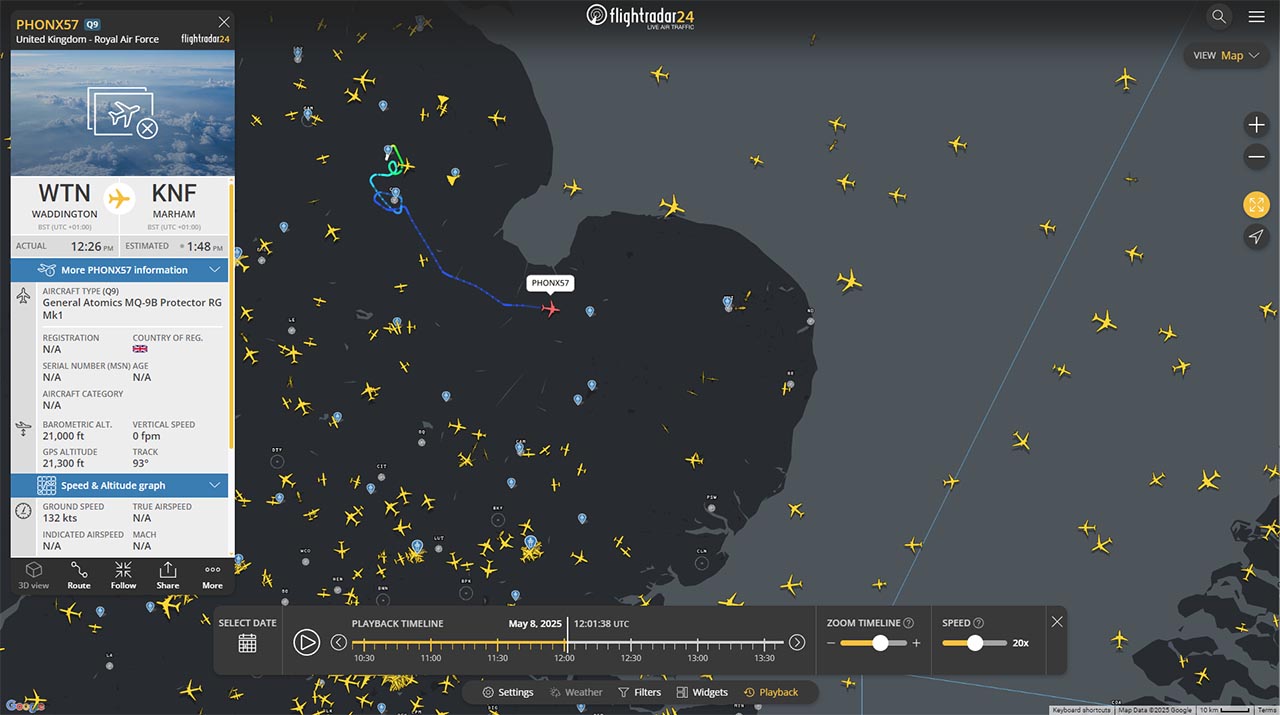Click the PHONX57 map label
The image size is (1280, 715).
point(550,283)
